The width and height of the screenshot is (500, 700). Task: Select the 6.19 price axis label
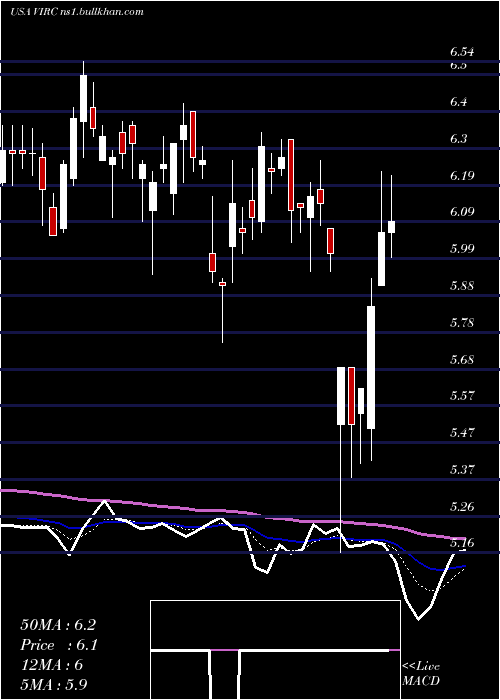pos(462,175)
